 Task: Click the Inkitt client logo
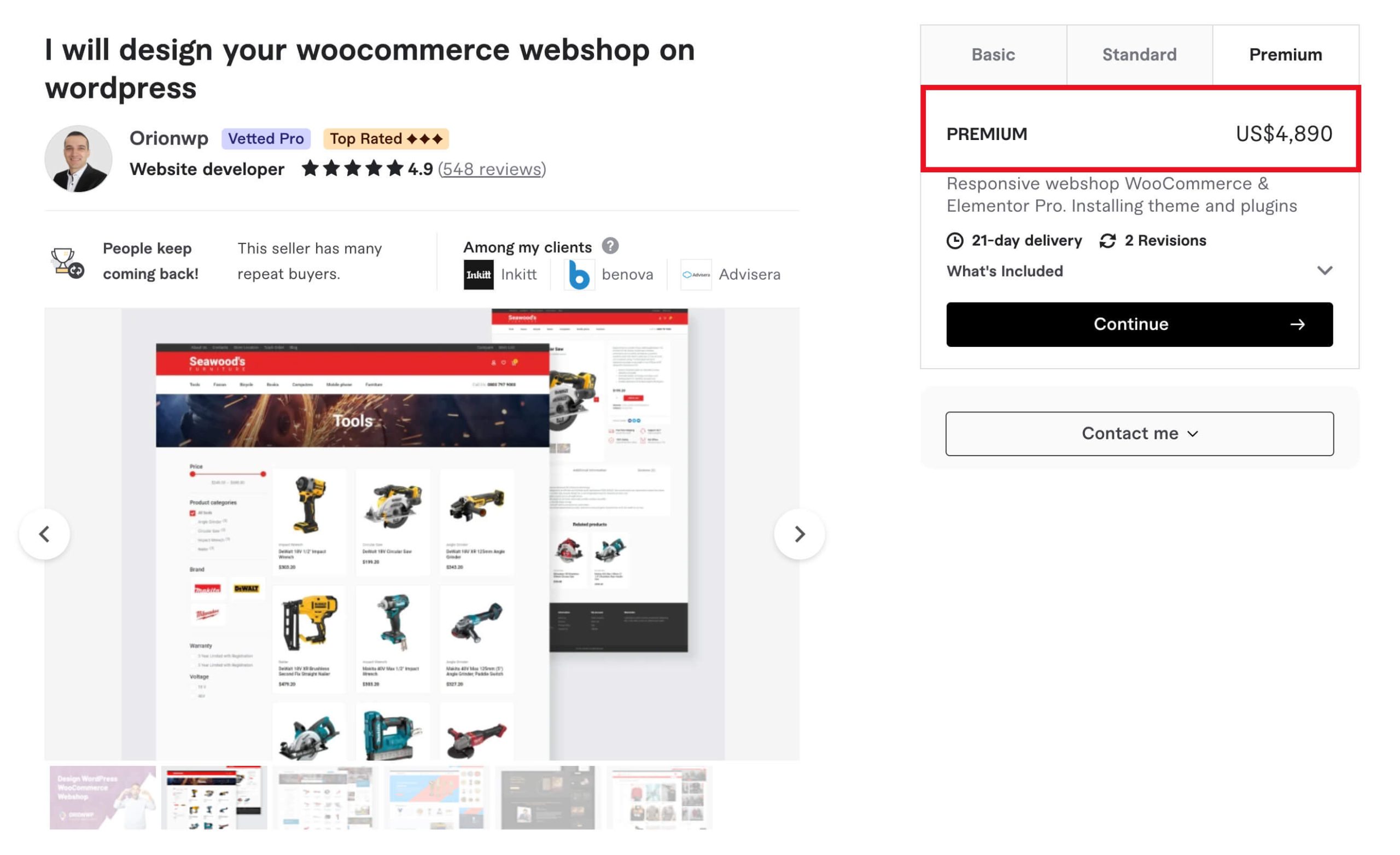pyautogui.click(x=479, y=275)
